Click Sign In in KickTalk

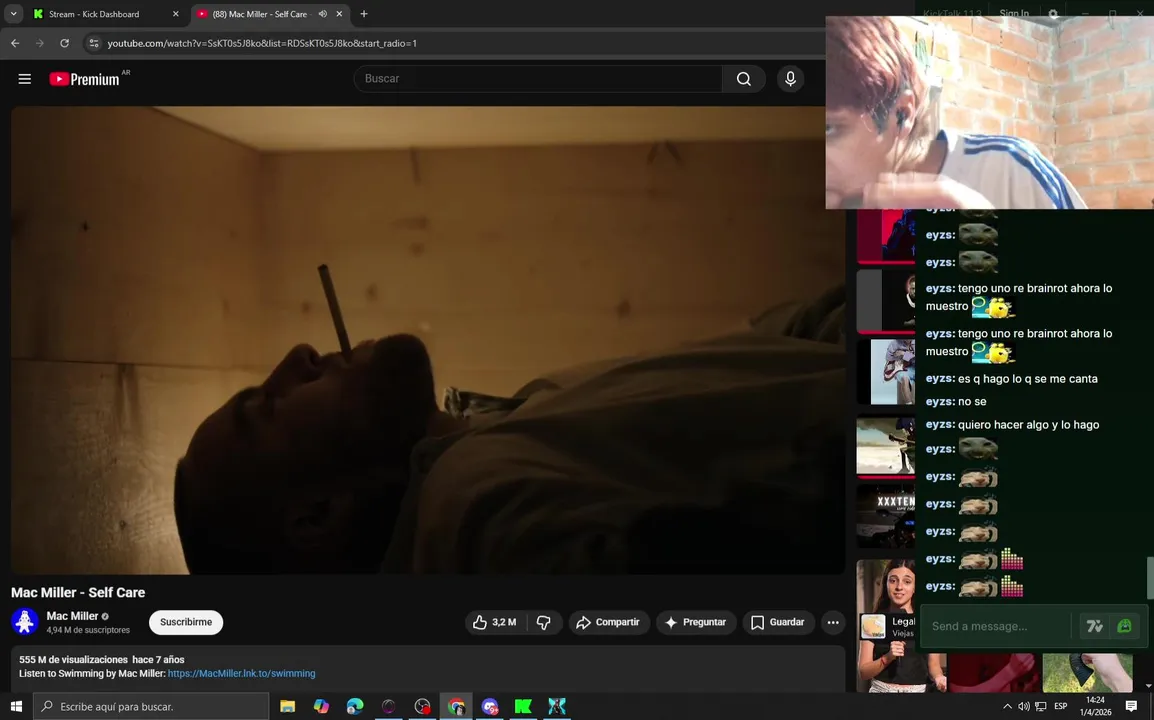point(1014,13)
